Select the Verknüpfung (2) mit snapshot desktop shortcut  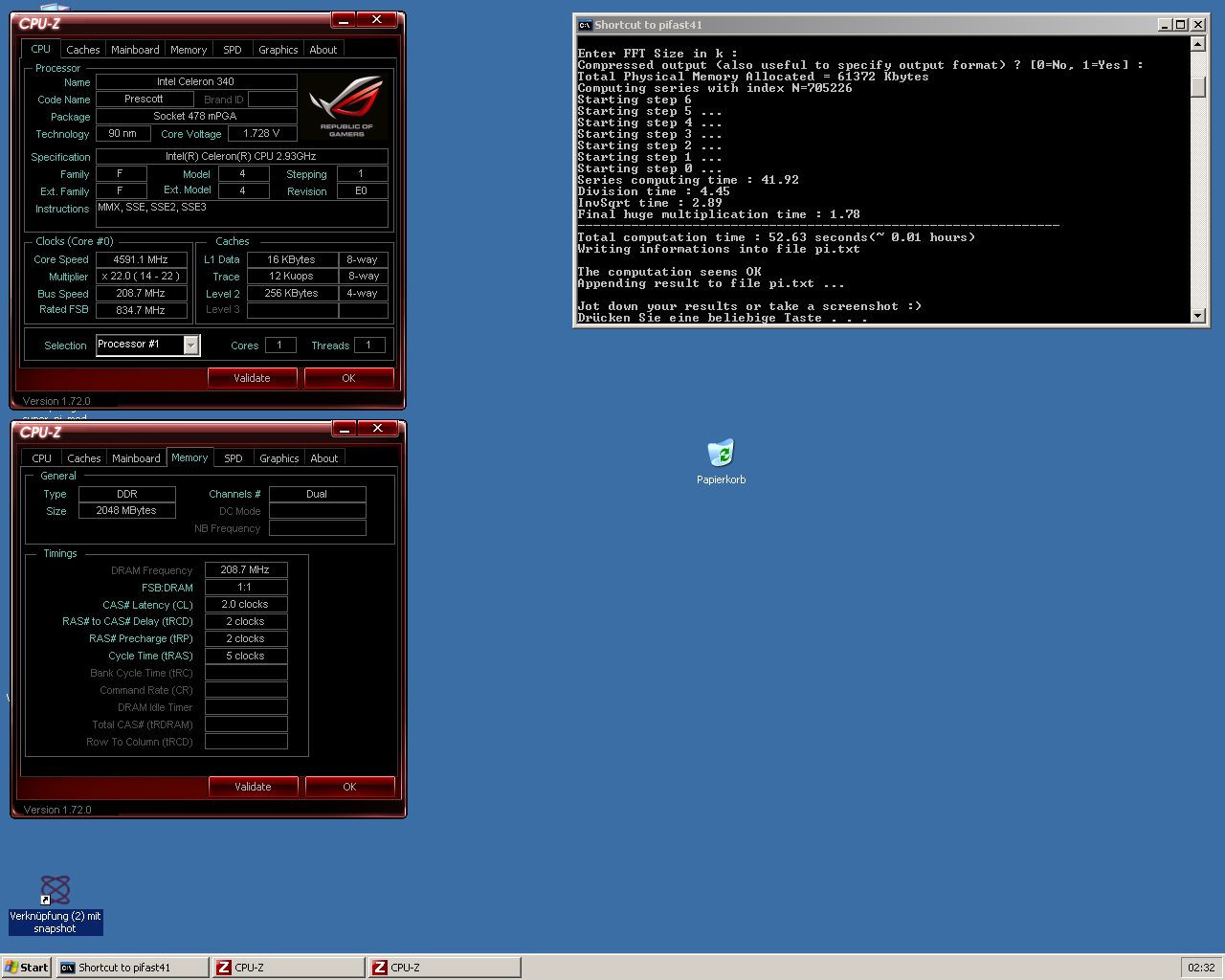click(x=56, y=904)
